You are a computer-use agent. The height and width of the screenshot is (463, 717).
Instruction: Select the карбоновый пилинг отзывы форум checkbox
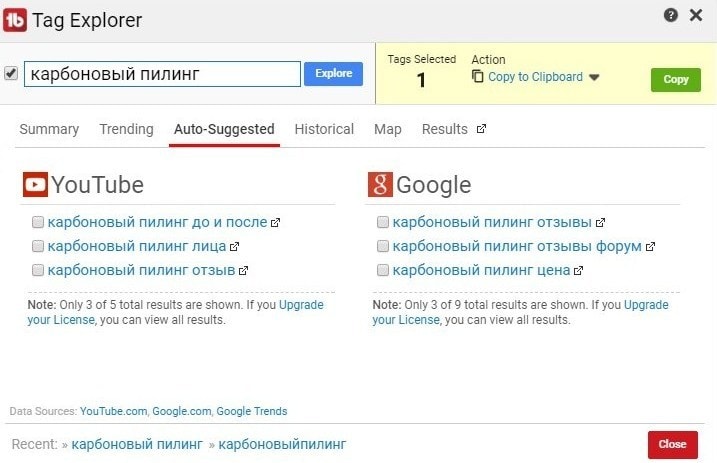(383, 246)
